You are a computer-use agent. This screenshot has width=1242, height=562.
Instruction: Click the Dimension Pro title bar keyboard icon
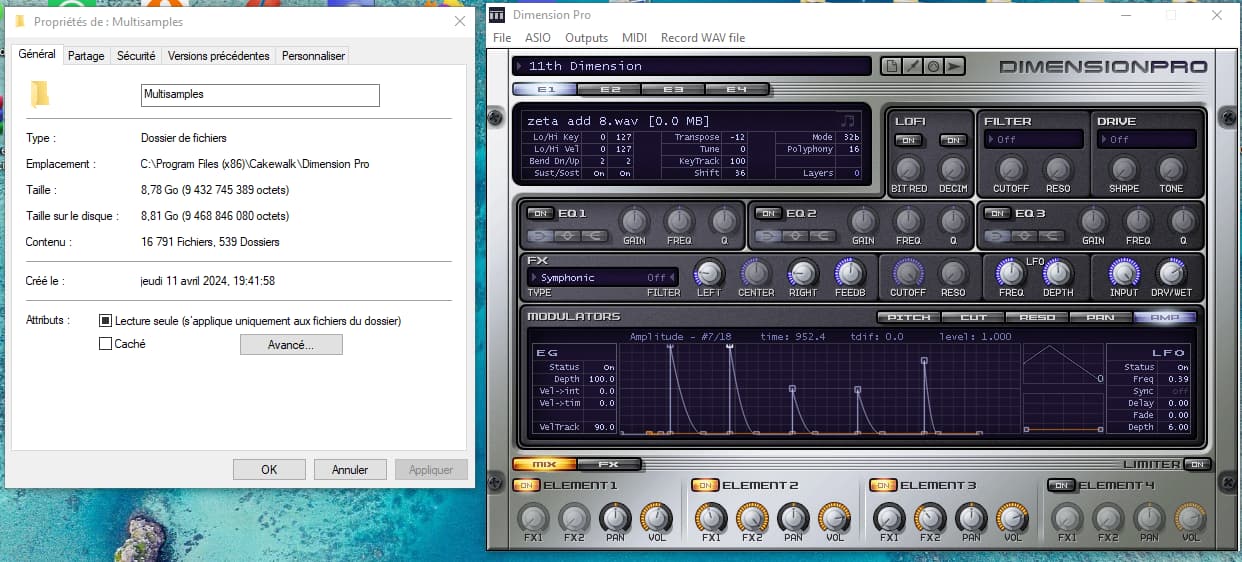pyautogui.click(x=498, y=15)
